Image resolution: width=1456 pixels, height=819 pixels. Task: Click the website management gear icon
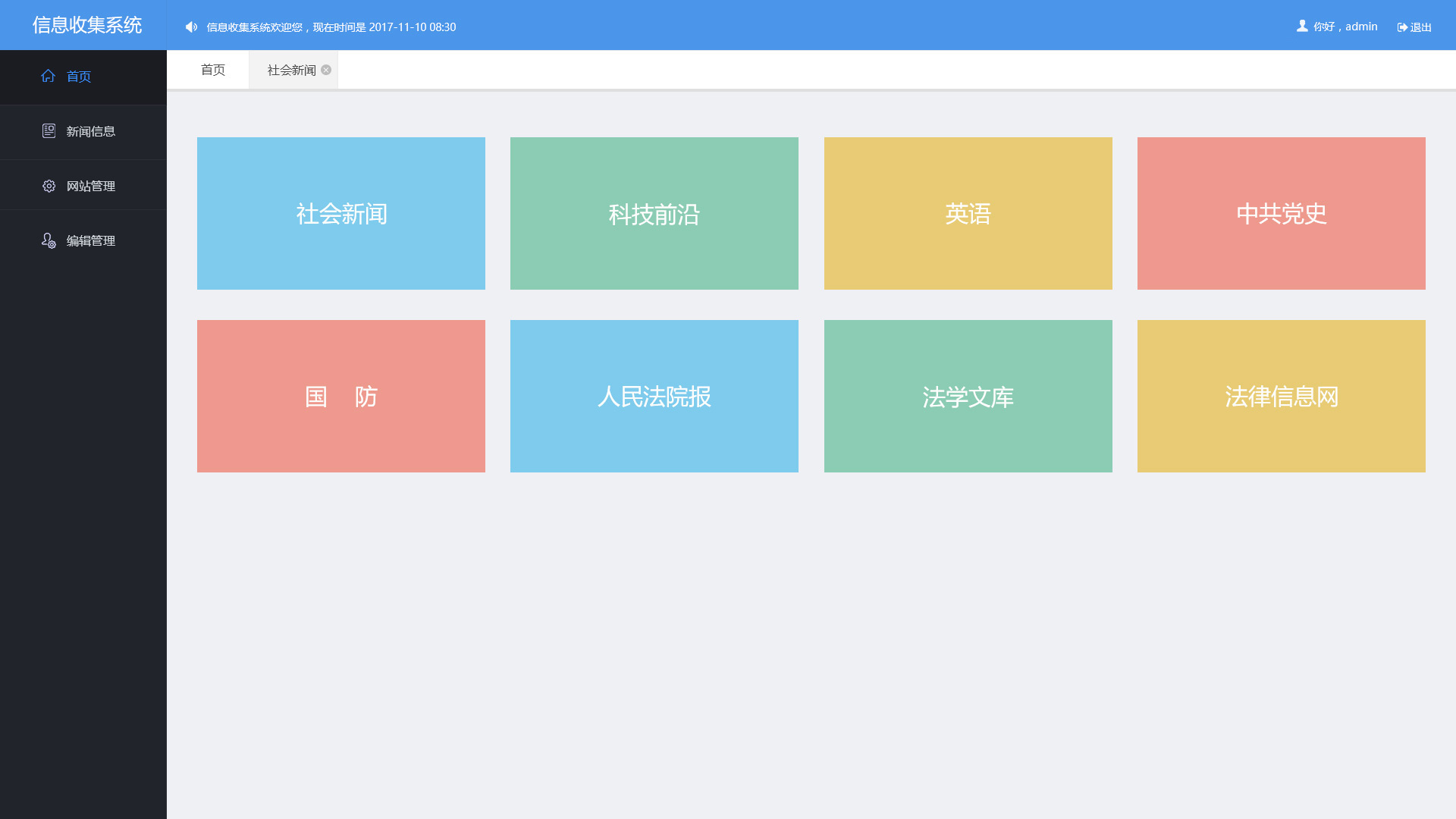(x=49, y=186)
